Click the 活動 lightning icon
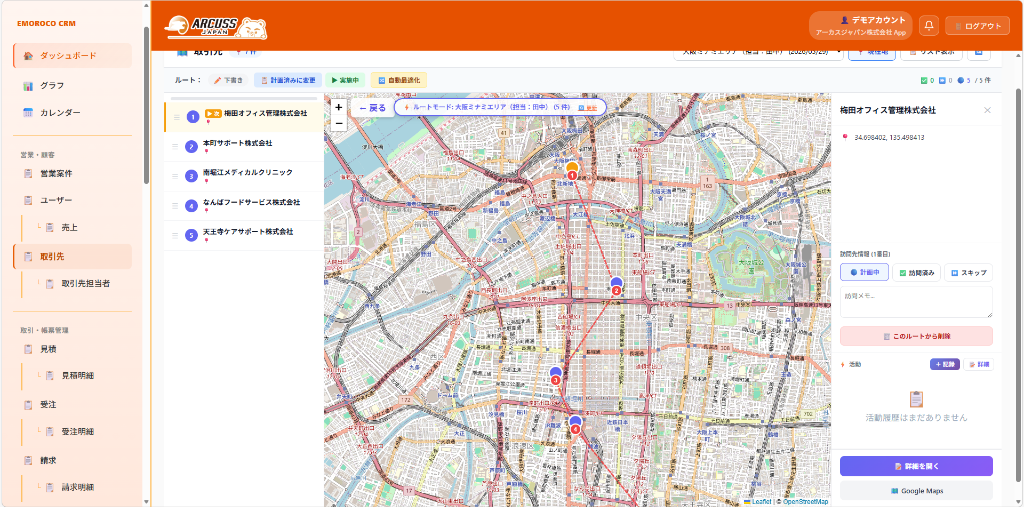 point(843,364)
